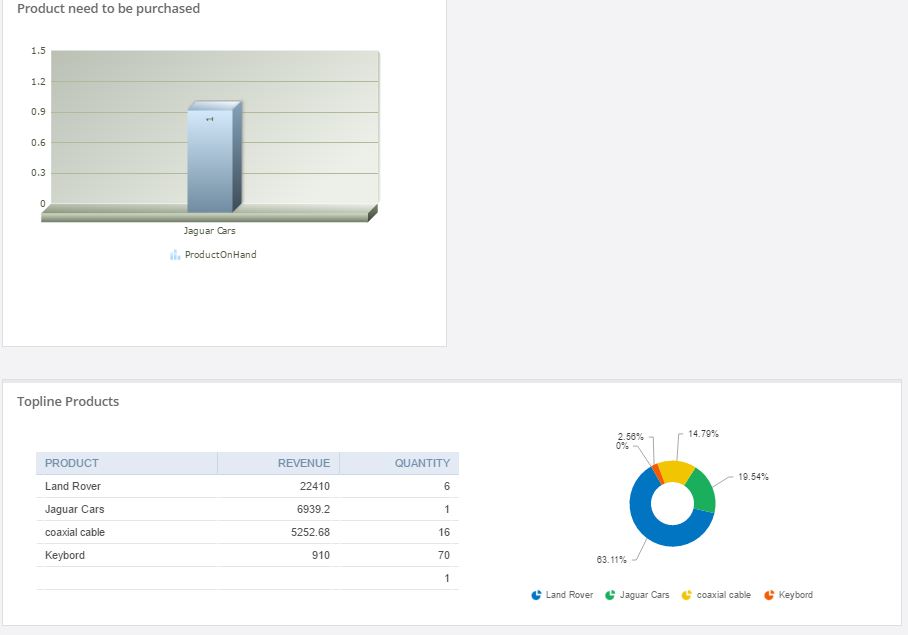Screen dimensions: 908x635
Task: Click the 0.3 y-axis label
Action: 38,172
